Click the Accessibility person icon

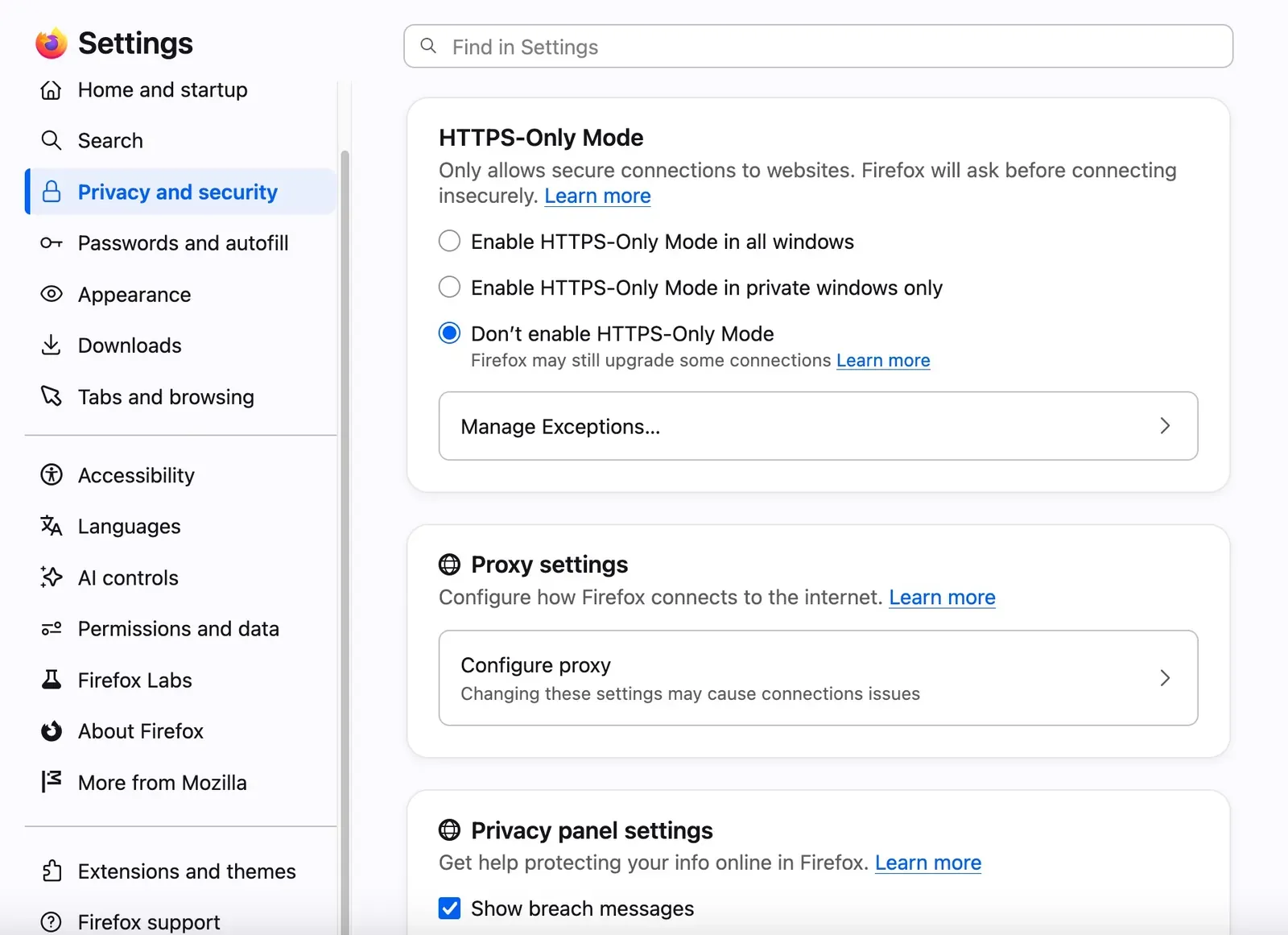(x=51, y=475)
